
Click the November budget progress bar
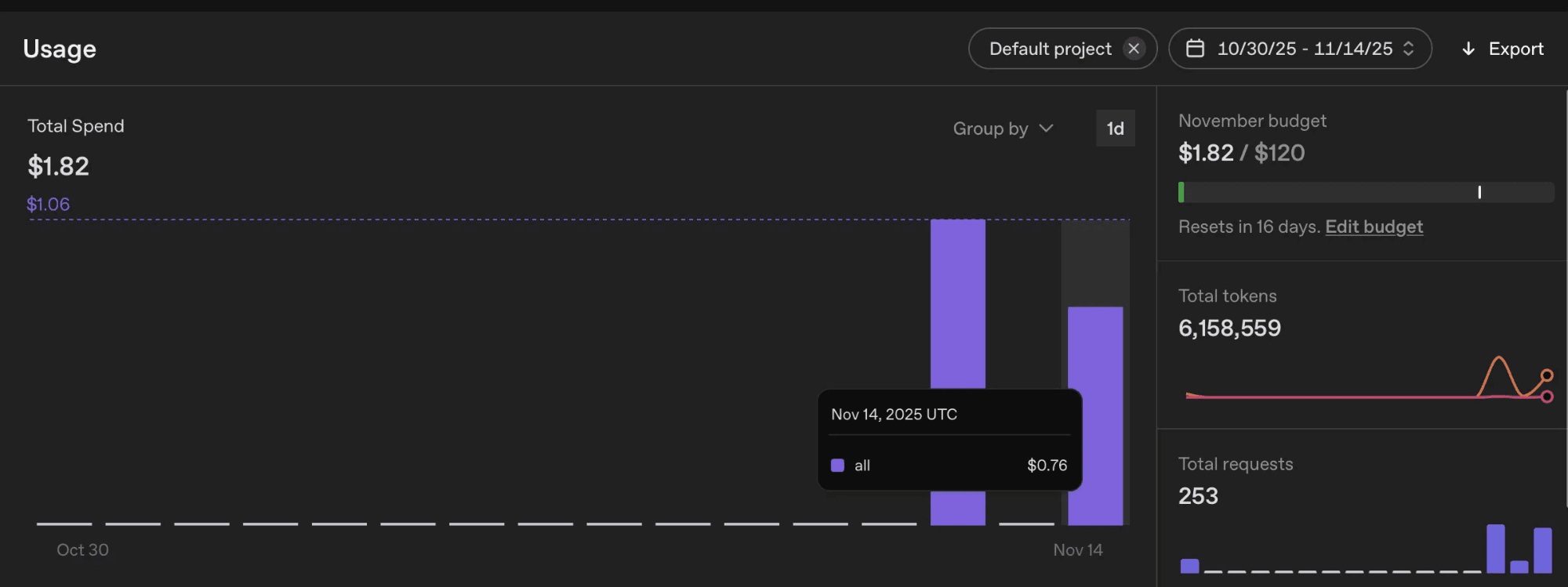pyautogui.click(x=1366, y=192)
